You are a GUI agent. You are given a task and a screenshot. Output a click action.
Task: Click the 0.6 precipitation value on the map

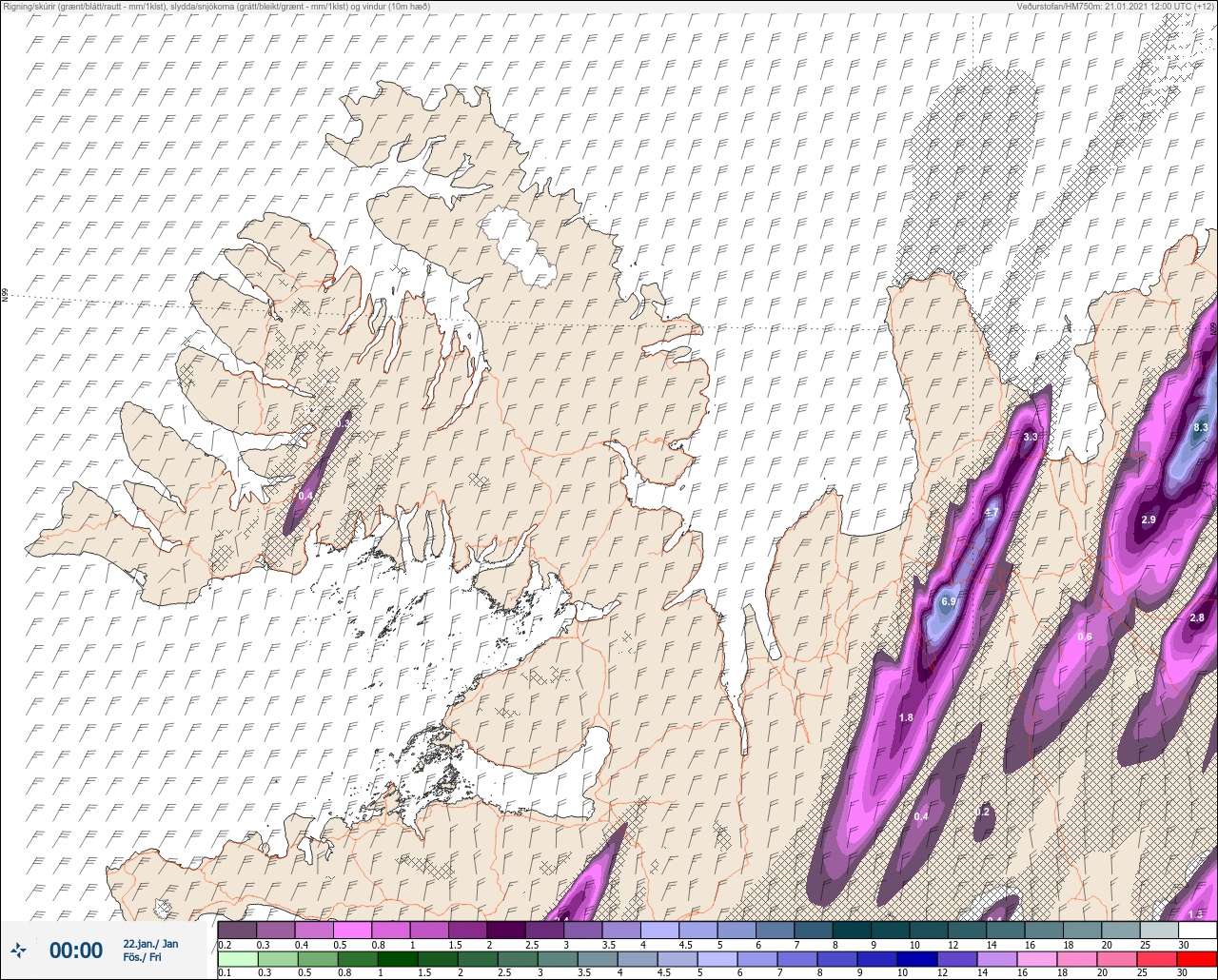(1084, 637)
